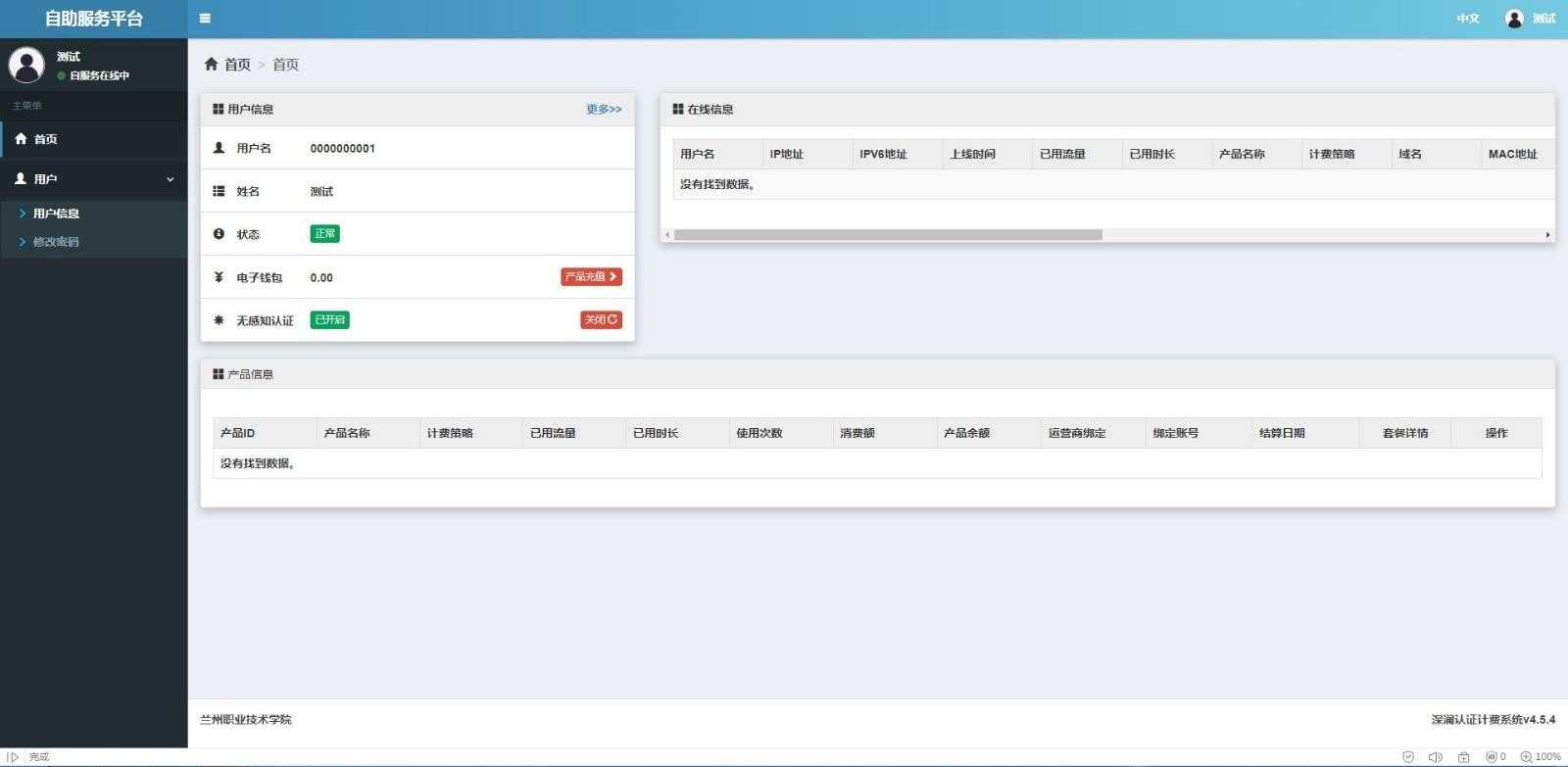Toggle the hamburger sidebar menu icon
Screen dimensions: 1568x767
[x=205, y=18]
